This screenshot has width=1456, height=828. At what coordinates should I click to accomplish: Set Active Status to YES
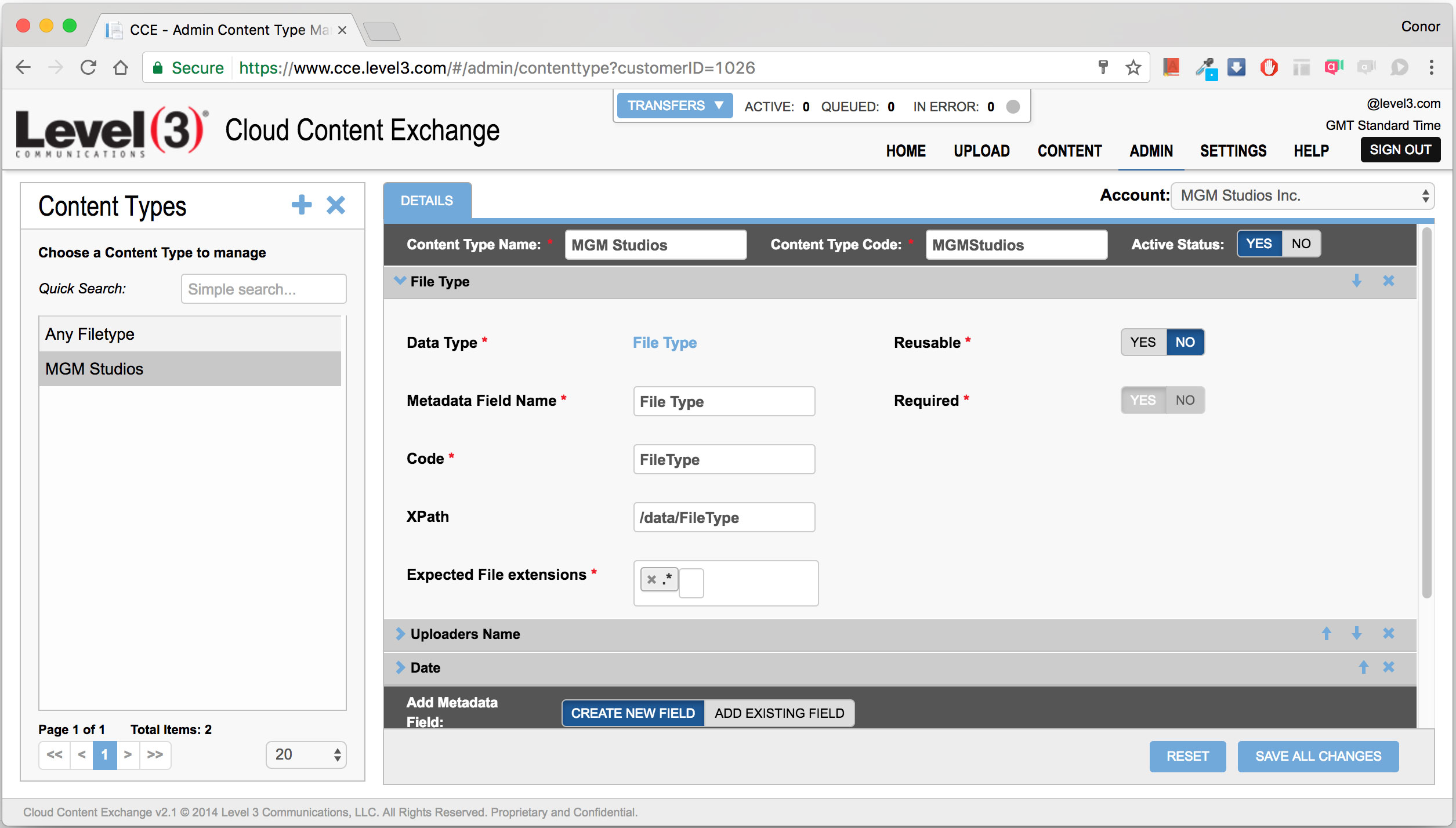point(1259,244)
